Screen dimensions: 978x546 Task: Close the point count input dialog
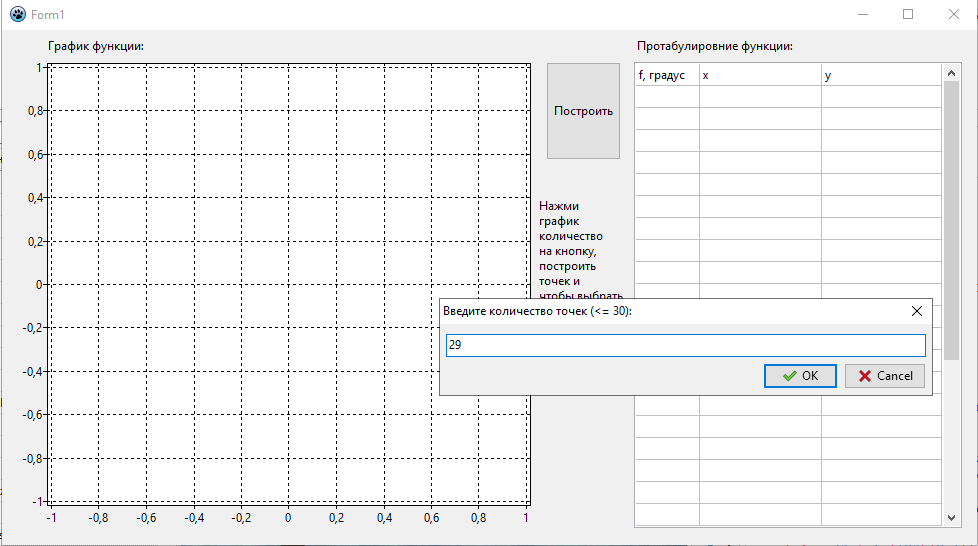[916, 311]
